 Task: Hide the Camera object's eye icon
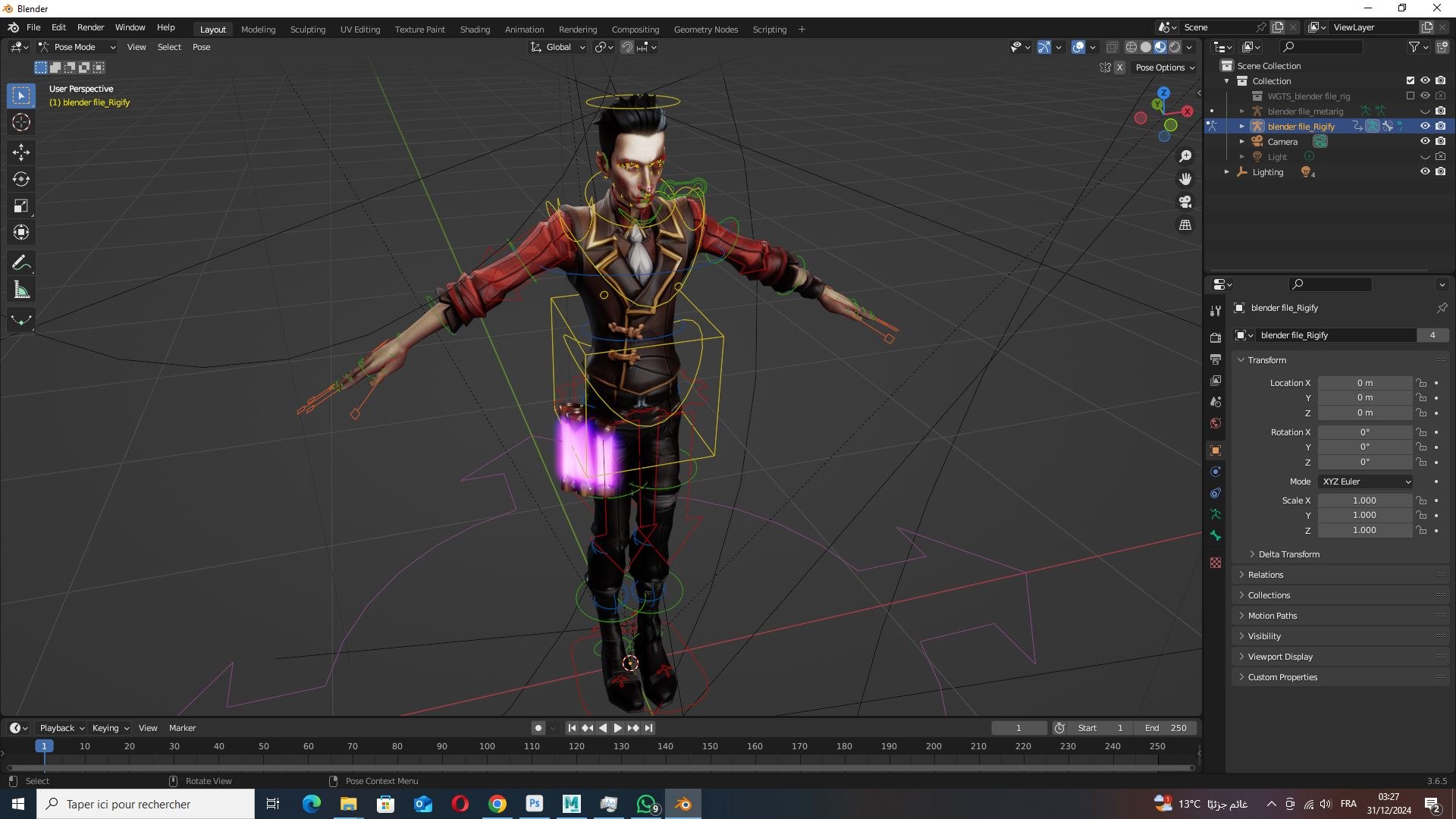[1425, 142]
